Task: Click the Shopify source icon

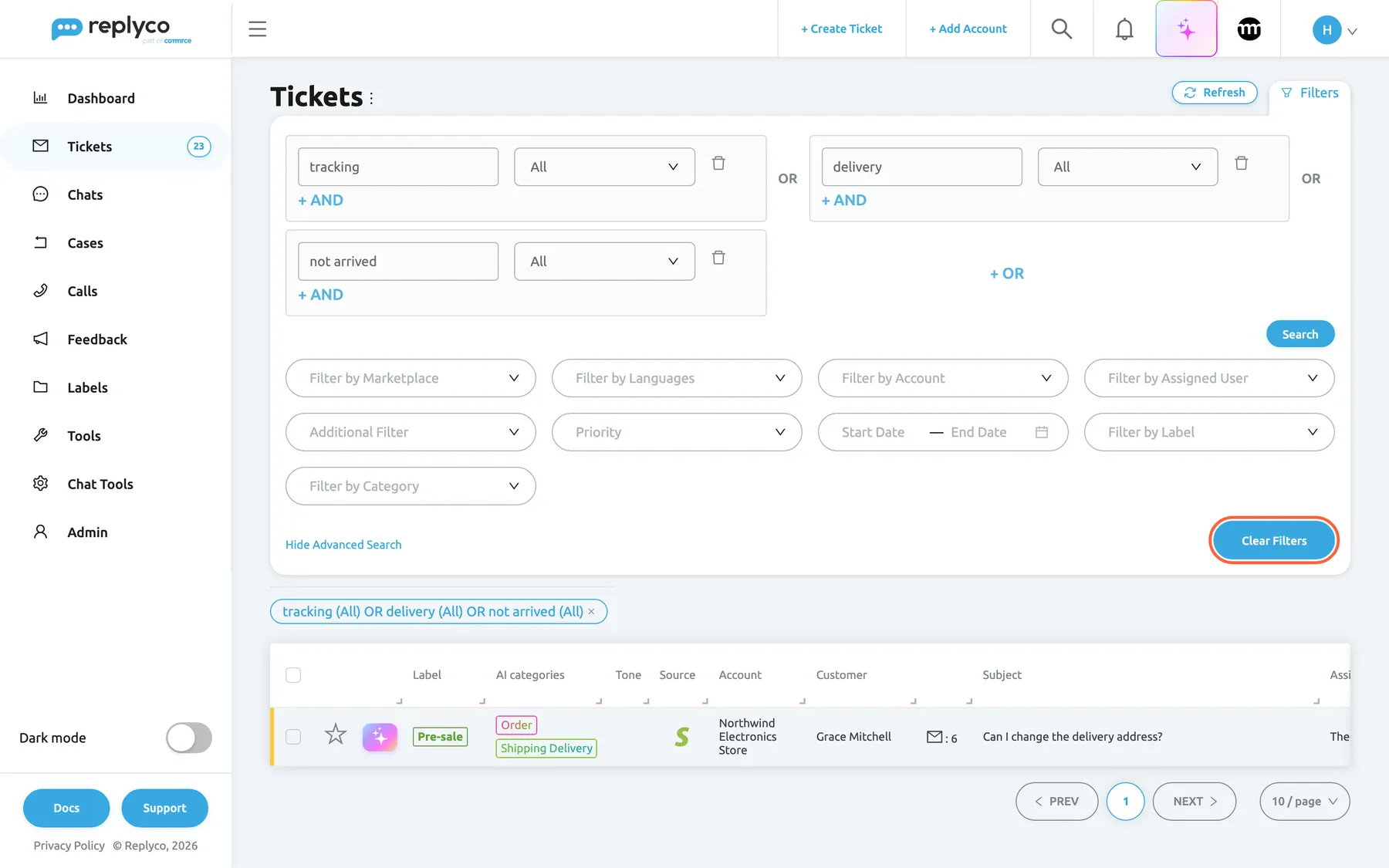Action: (x=681, y=737)
